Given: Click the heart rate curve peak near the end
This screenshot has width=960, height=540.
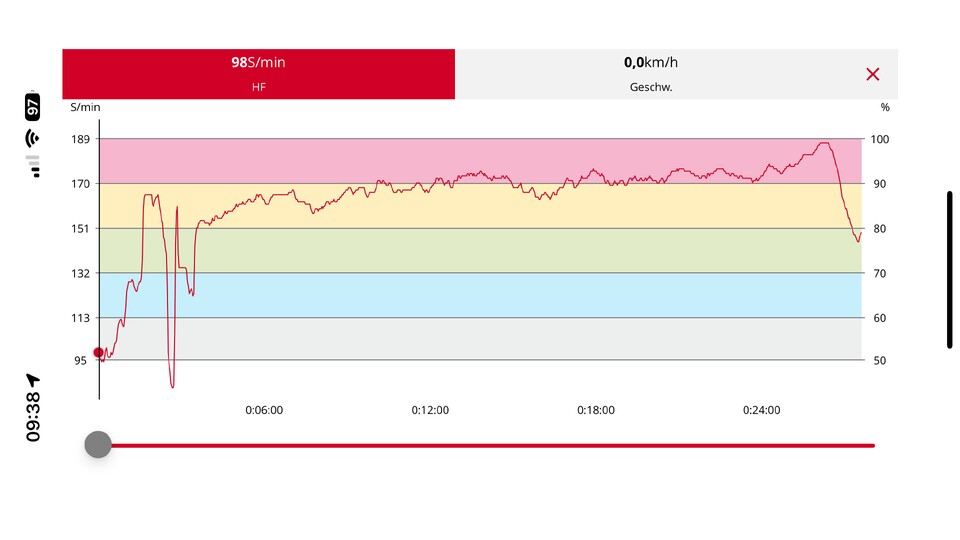Looking at the screenshot, I should pos(824,143).
